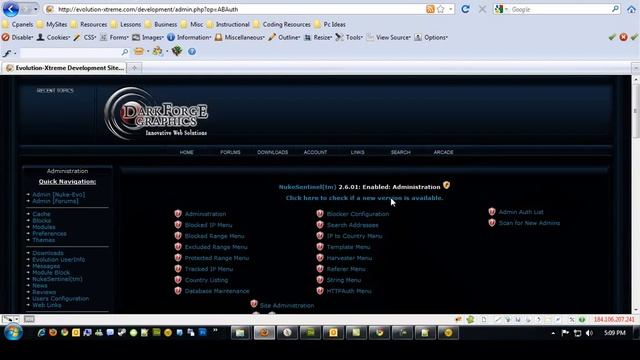The height and width of the screenshot is (360, 640).
Task: Open the MySites bookmark folder
Action: [52, 24]
